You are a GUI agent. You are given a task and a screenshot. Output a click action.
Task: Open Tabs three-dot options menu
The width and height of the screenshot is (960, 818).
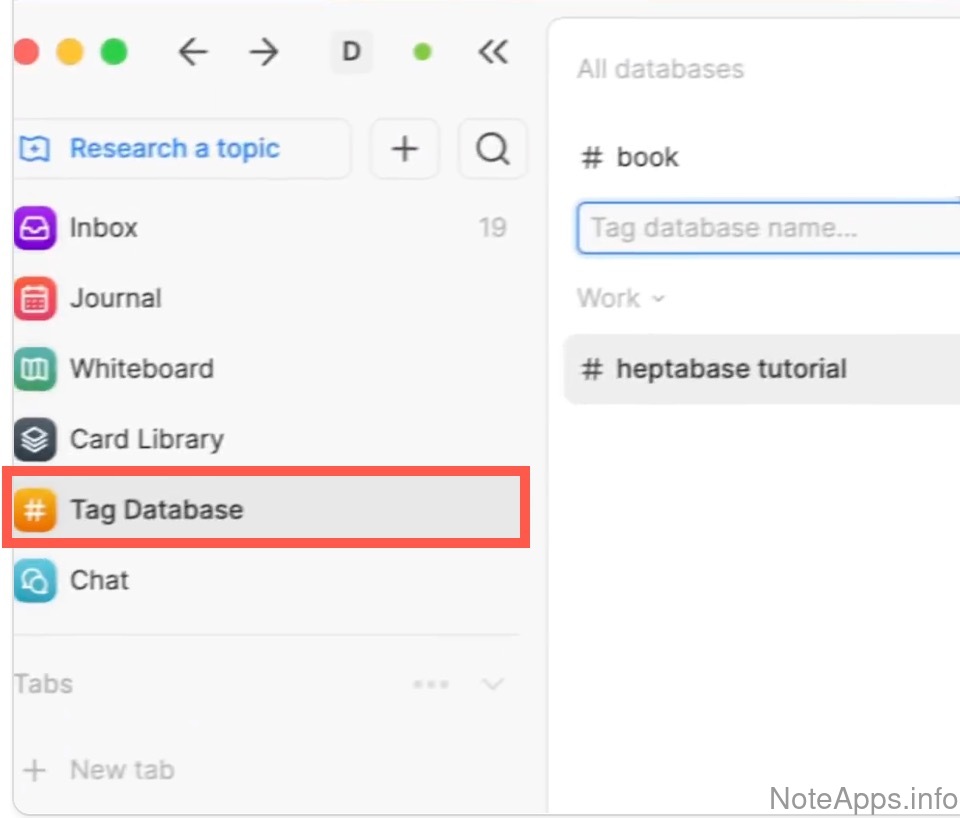431,685
